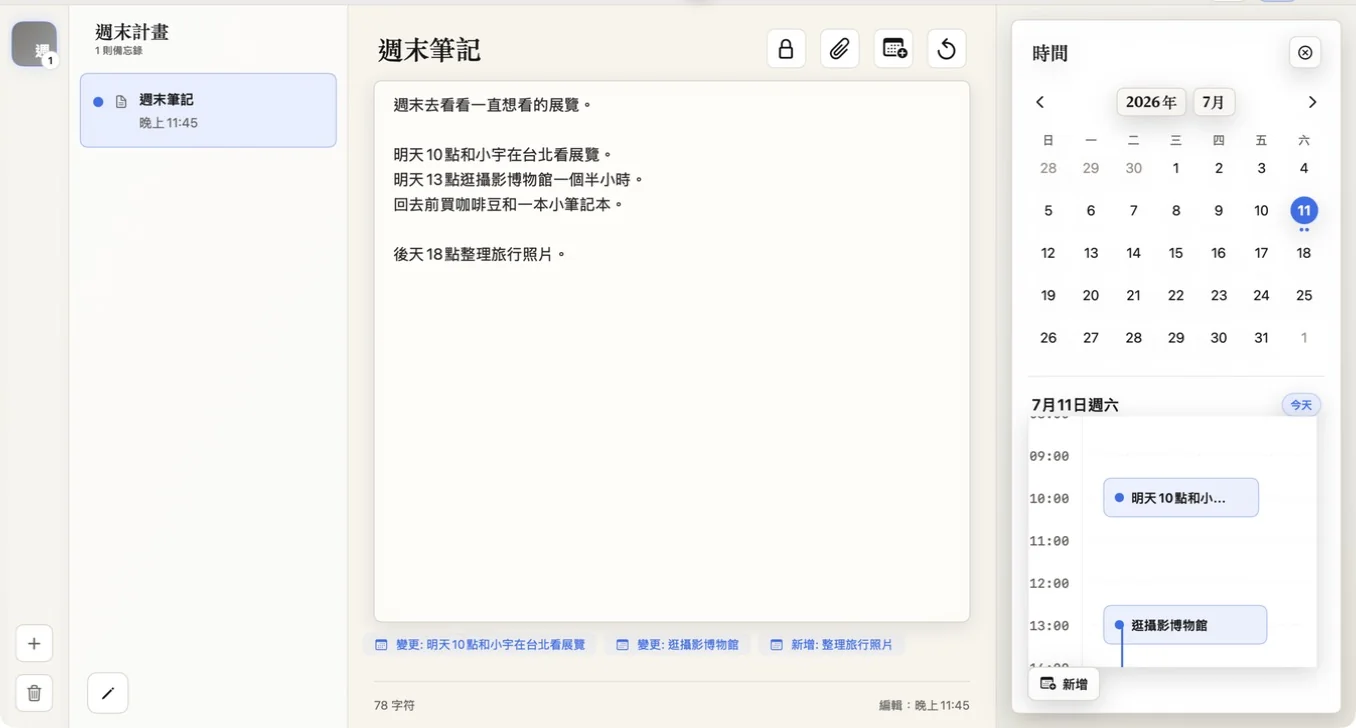Open the 逛攝影博物館 event at 13:00
1356x728 pixels.
(1185, 625)
